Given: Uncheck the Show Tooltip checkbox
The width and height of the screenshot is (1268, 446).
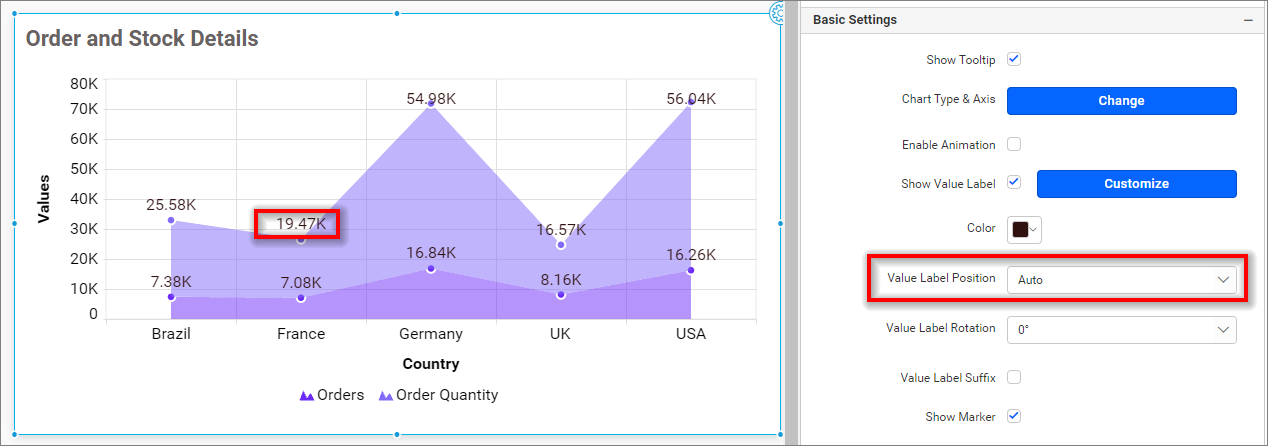Looking at the screenshot, I should [x=1014, y=59].
